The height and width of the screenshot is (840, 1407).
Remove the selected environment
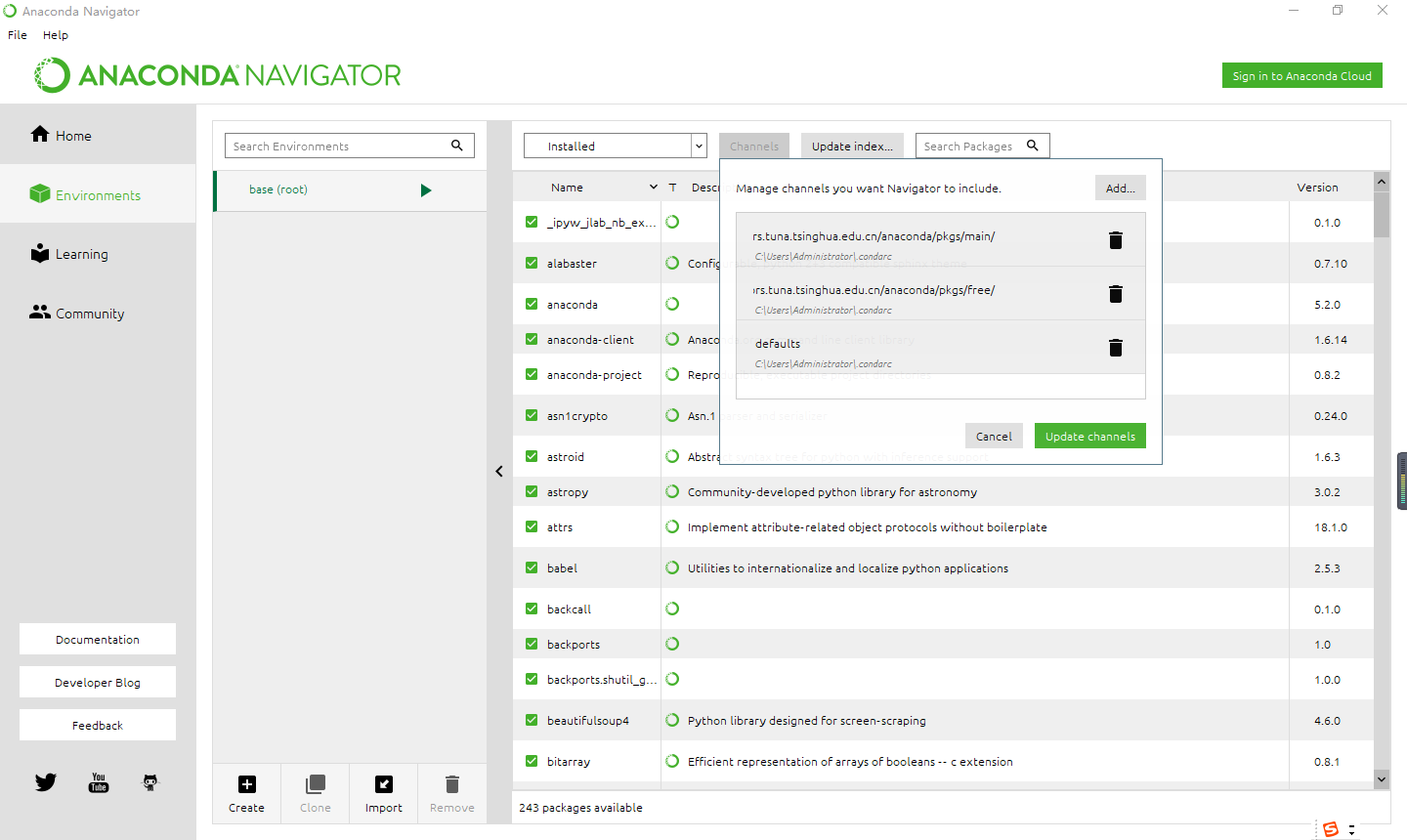click(x=452, y=793)
